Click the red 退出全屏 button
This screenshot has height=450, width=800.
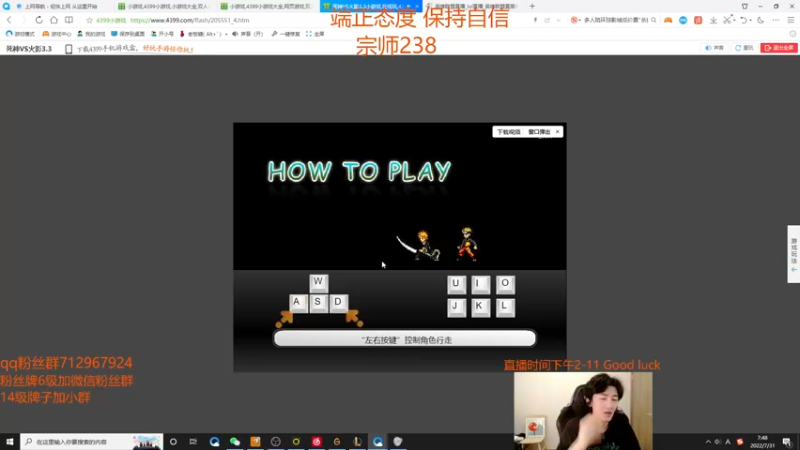(x=779, y=47)
